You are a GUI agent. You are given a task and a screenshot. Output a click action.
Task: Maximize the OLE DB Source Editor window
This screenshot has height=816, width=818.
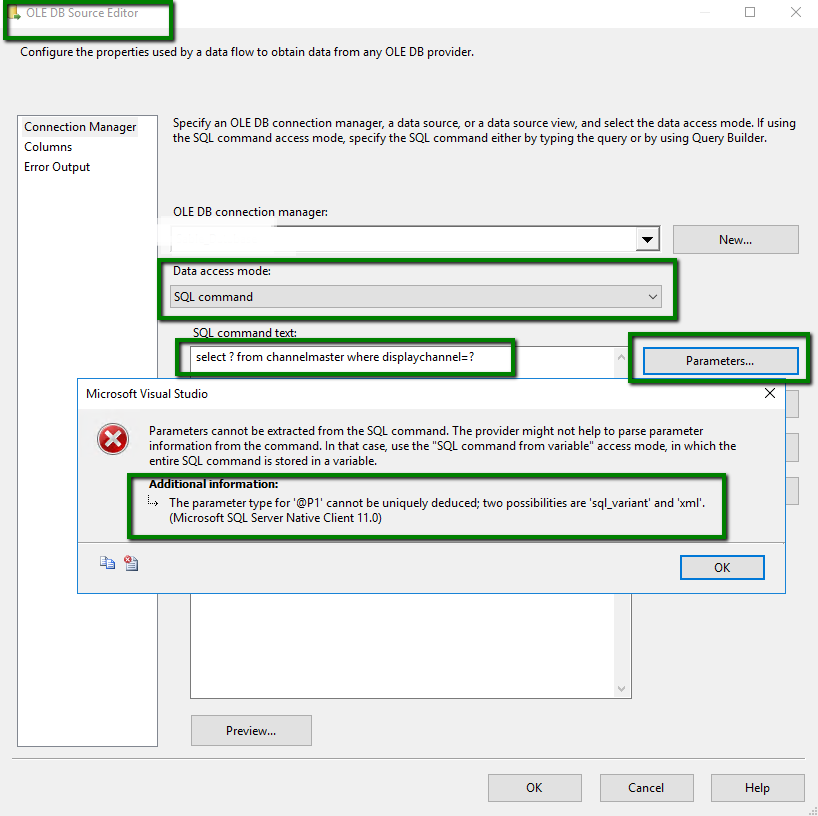click(750, 12)
